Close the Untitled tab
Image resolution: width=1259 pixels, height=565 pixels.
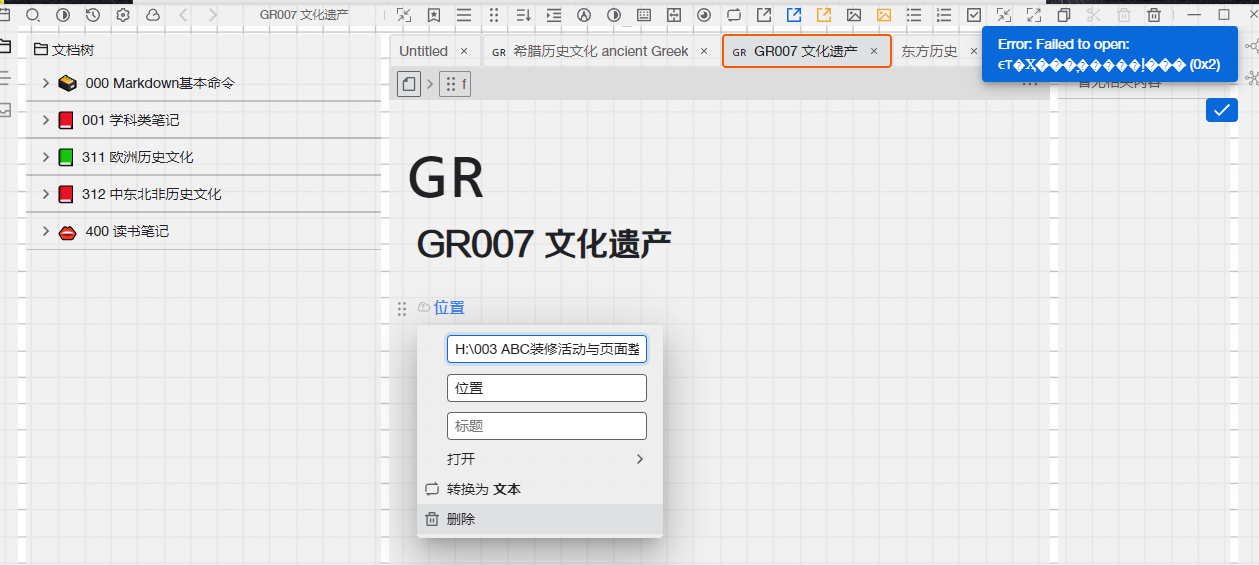pos(464,51)
